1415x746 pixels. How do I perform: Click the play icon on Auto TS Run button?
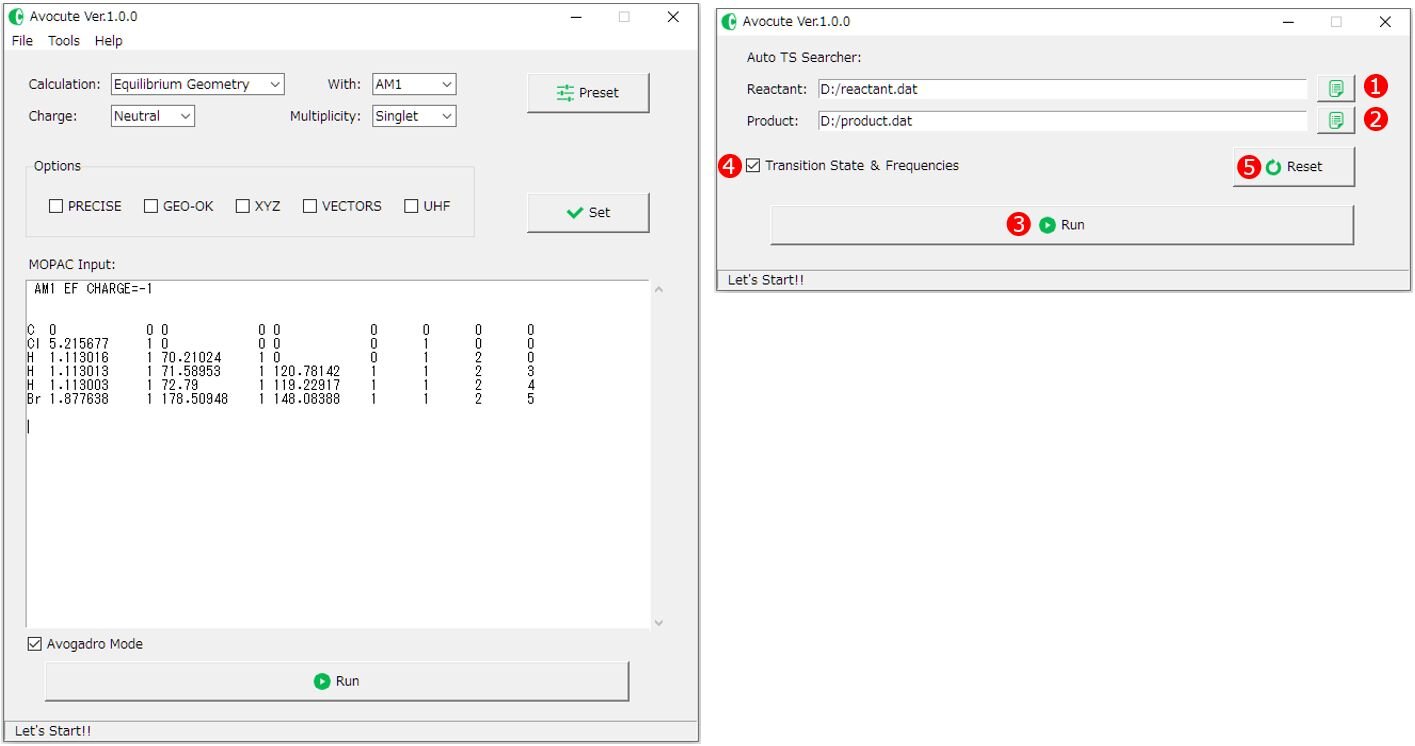pyautogui.click(x=1045, y=224)
